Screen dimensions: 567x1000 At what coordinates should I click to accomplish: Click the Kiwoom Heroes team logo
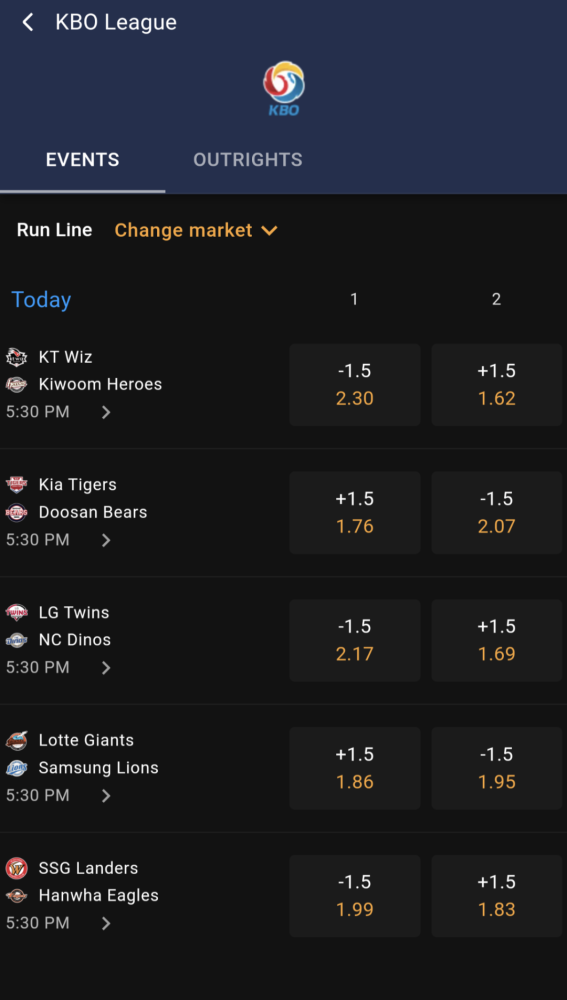coord(17,385)
